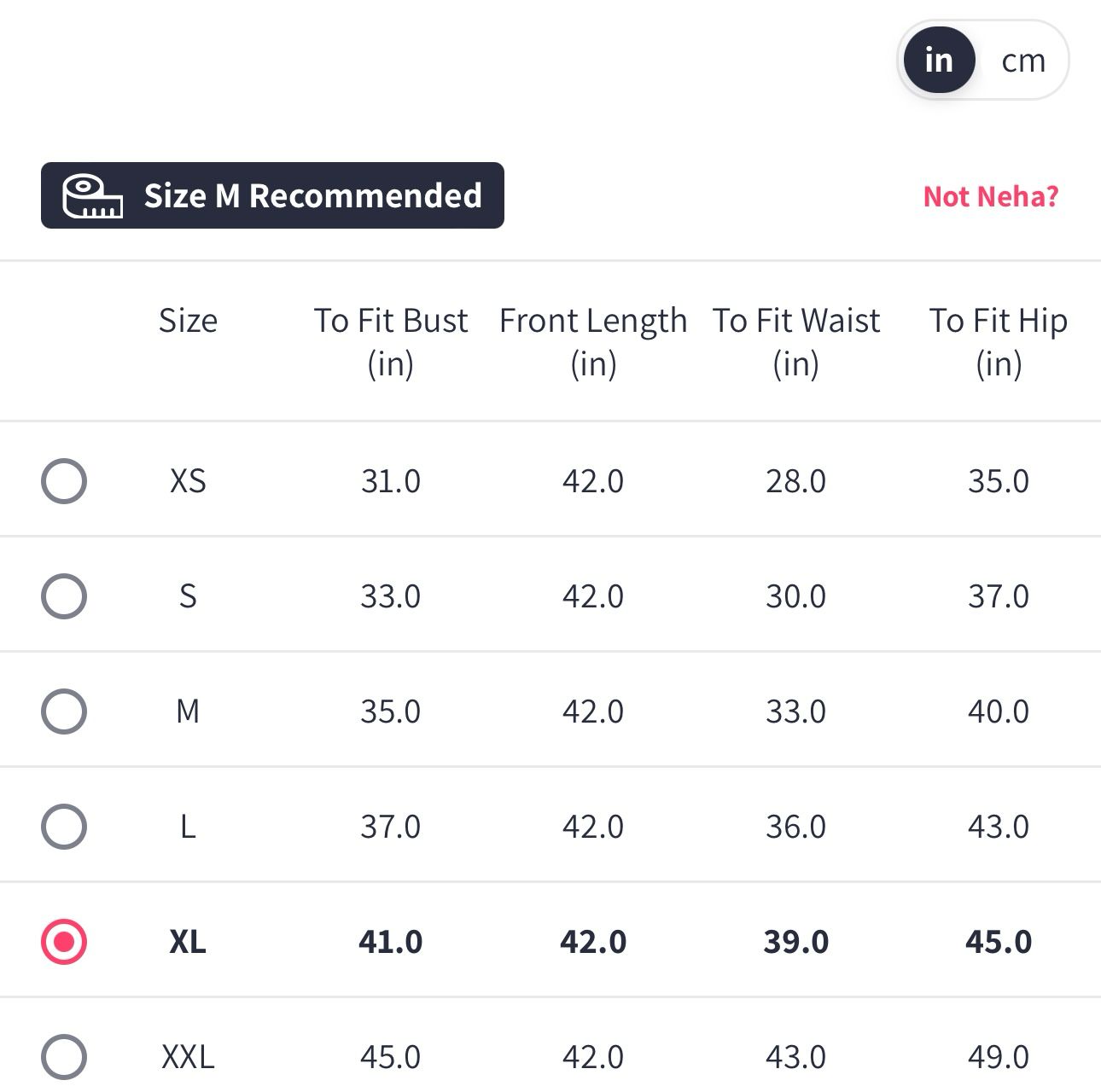Click the XS hip value 35.0
Image resolution: width=1101 pixels, height=1092 pixels.
998,481
